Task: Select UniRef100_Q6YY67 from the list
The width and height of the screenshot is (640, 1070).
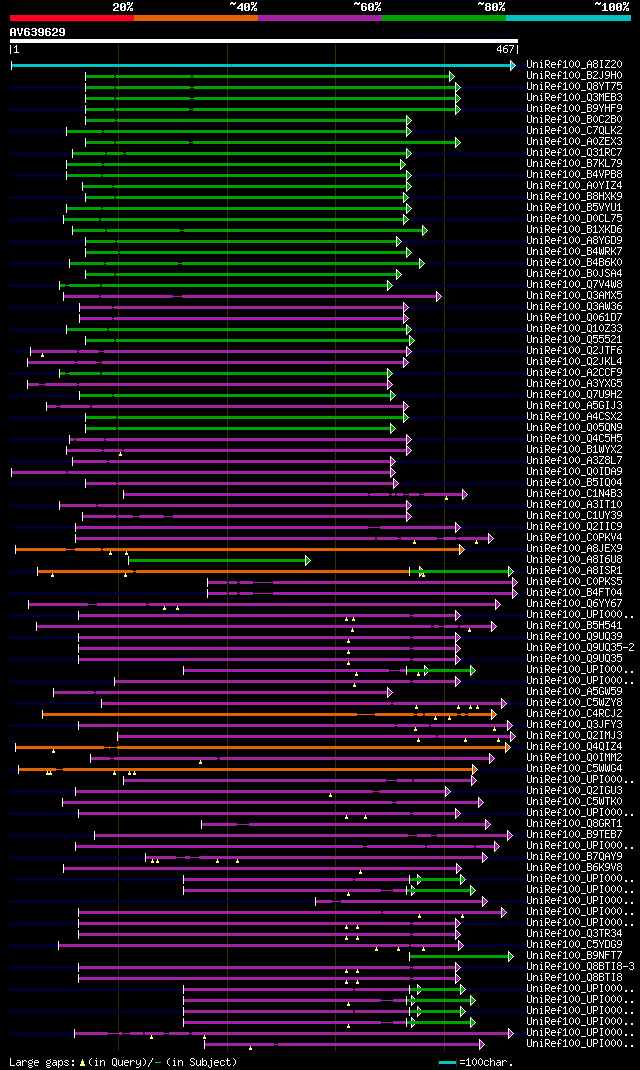Action: (x=574, y=604)
